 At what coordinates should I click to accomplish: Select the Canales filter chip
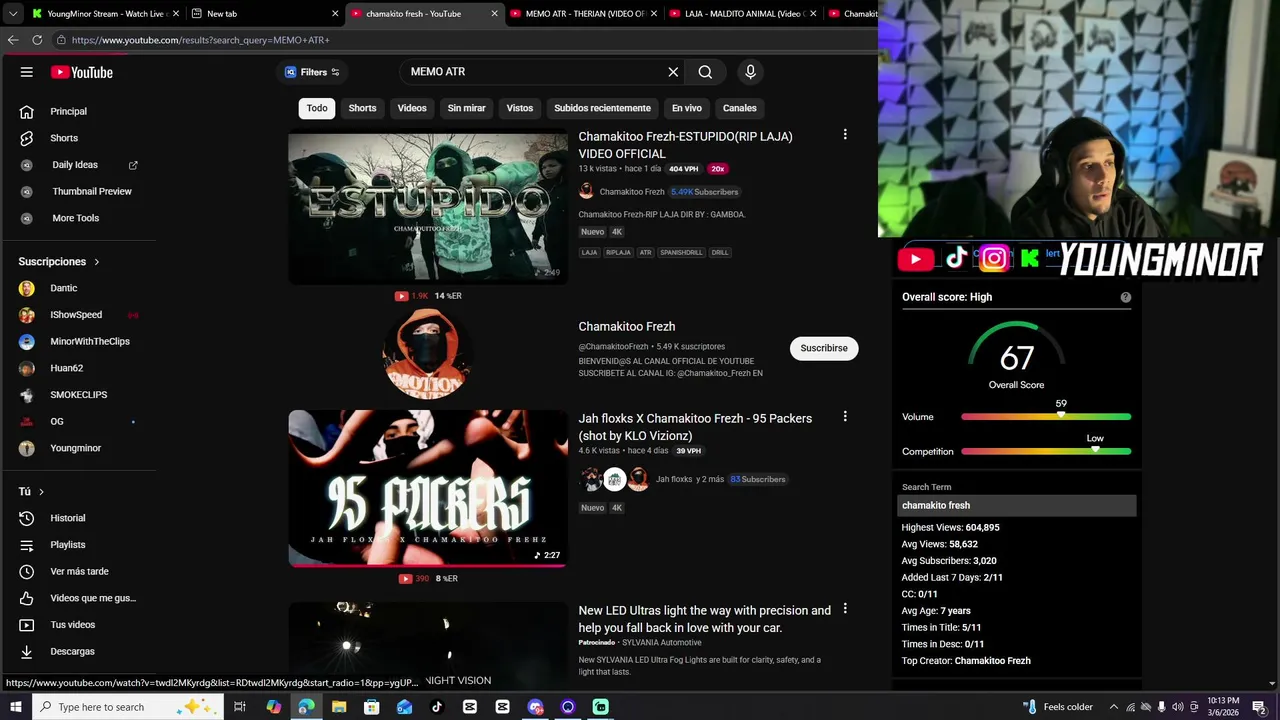740,108
